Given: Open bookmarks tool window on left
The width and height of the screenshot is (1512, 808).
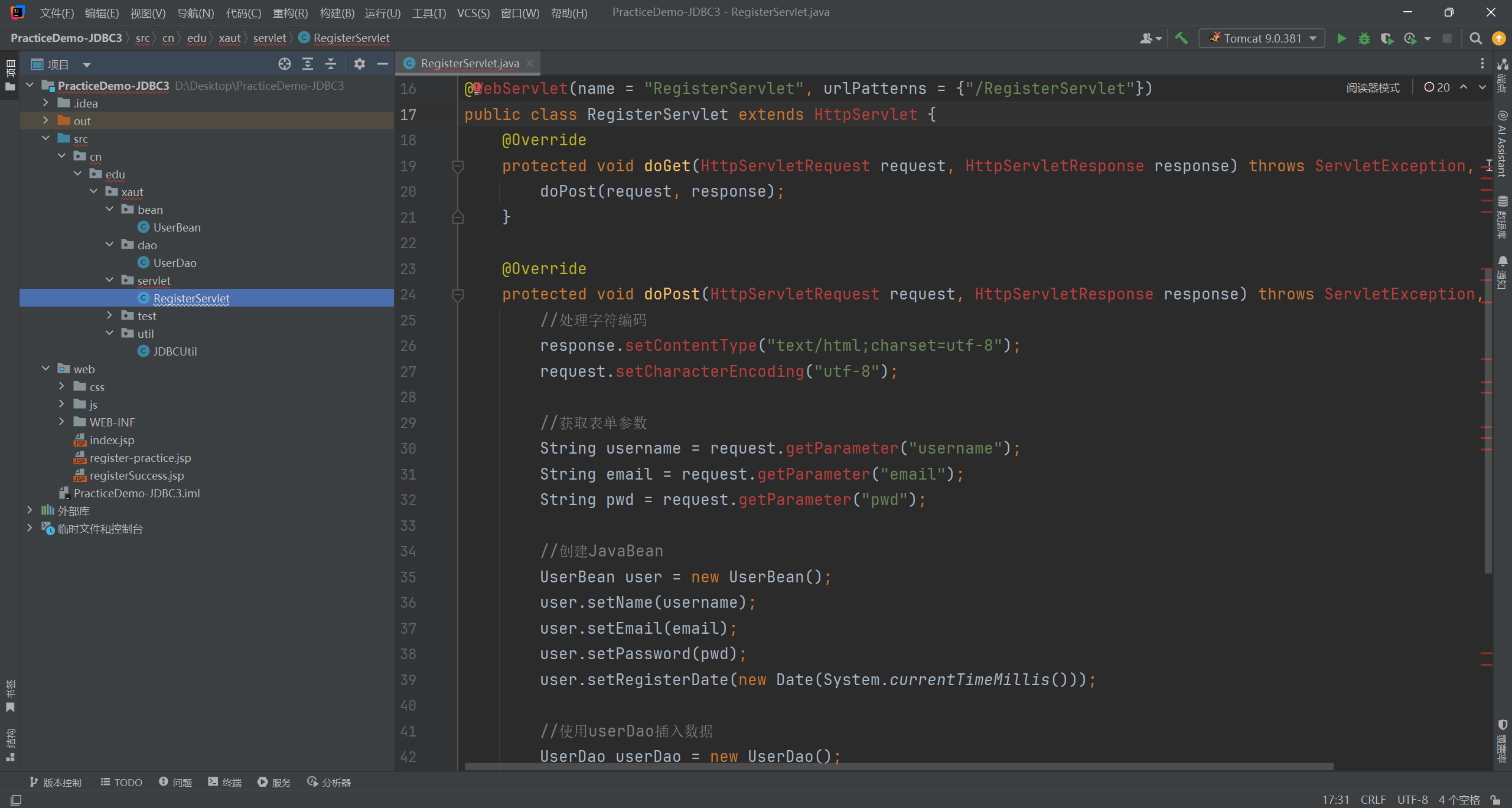Looking at the screenshot, I should click(10, 696).
